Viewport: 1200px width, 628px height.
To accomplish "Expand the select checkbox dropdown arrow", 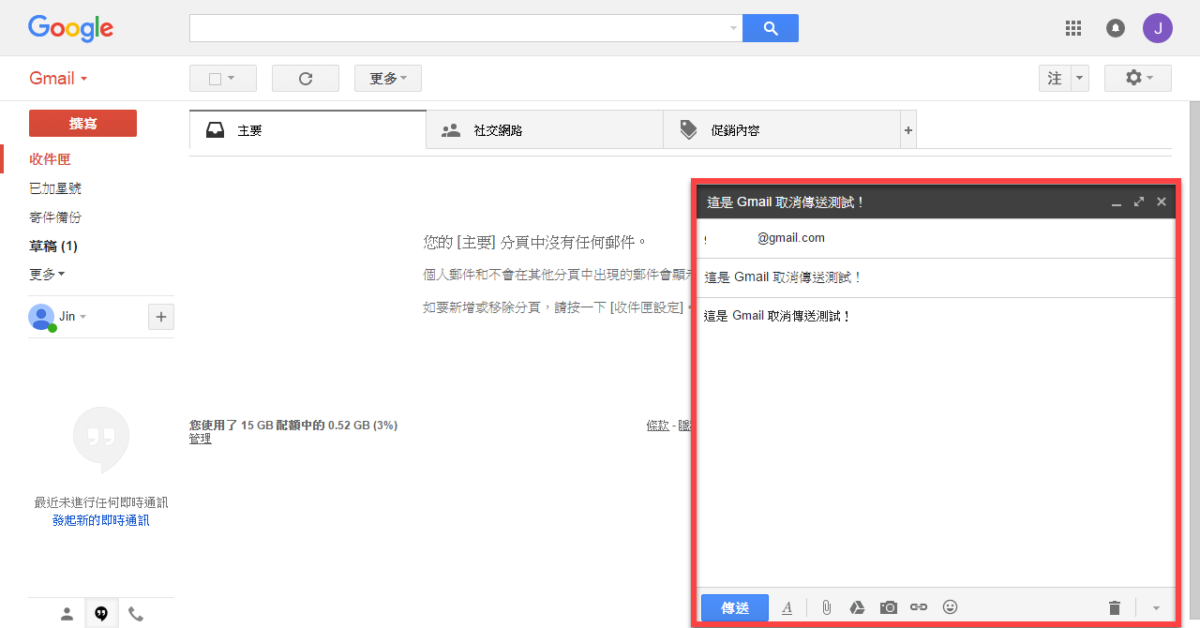I will click(231, 78).
